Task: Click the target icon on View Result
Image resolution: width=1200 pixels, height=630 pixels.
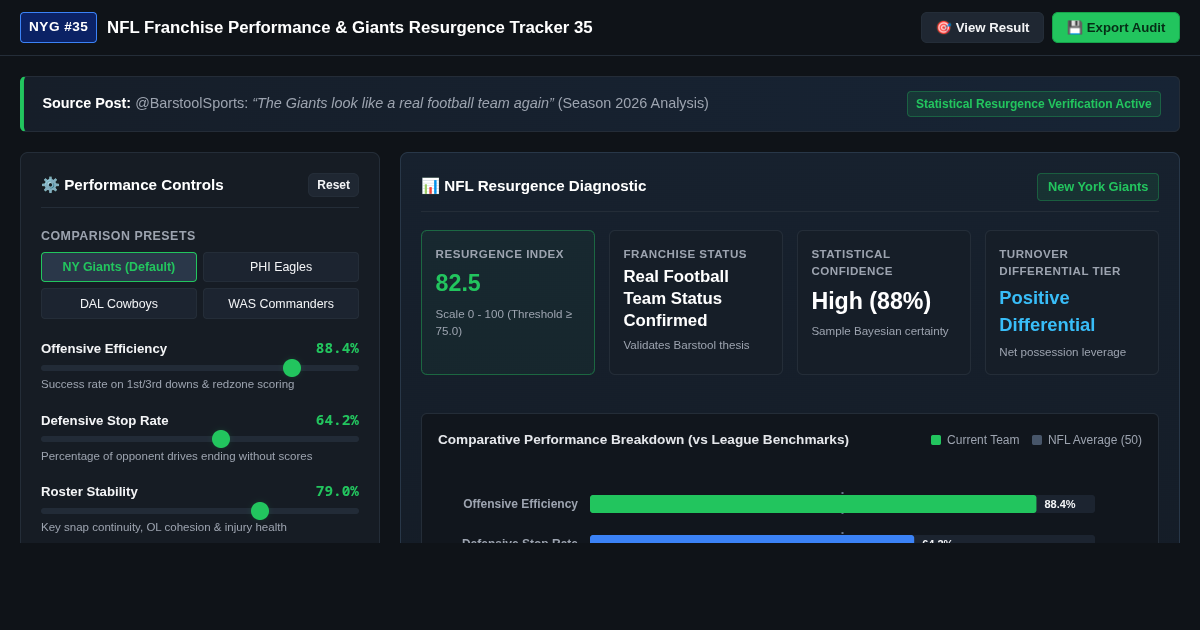Action: tap(943, 27)
